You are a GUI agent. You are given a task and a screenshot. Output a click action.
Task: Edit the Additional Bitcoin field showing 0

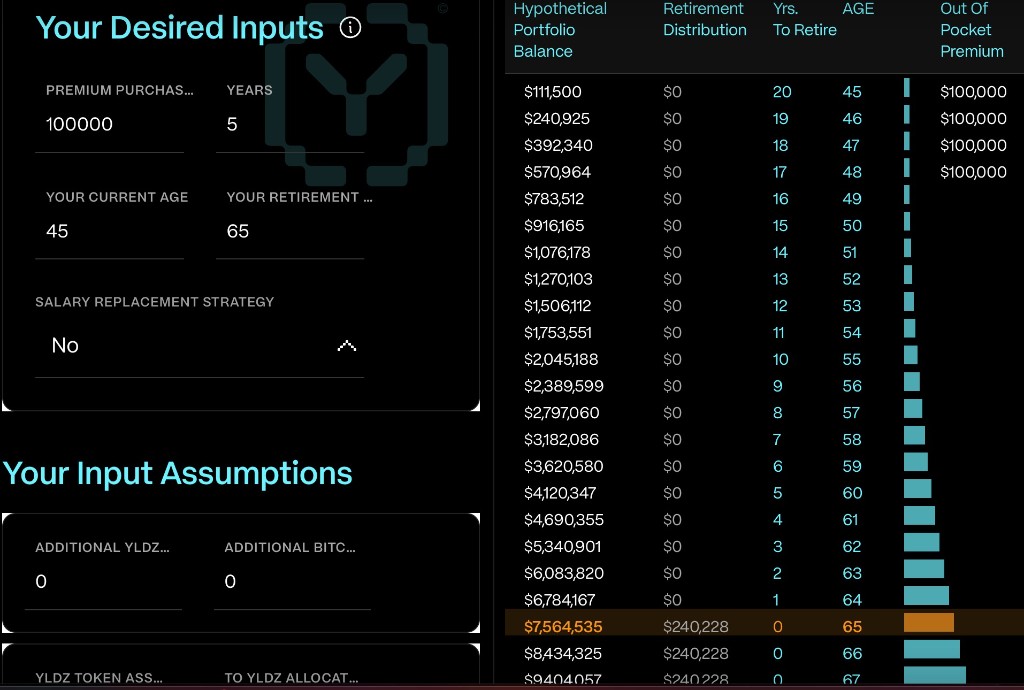pyautogui.click(x=292, y=581)
